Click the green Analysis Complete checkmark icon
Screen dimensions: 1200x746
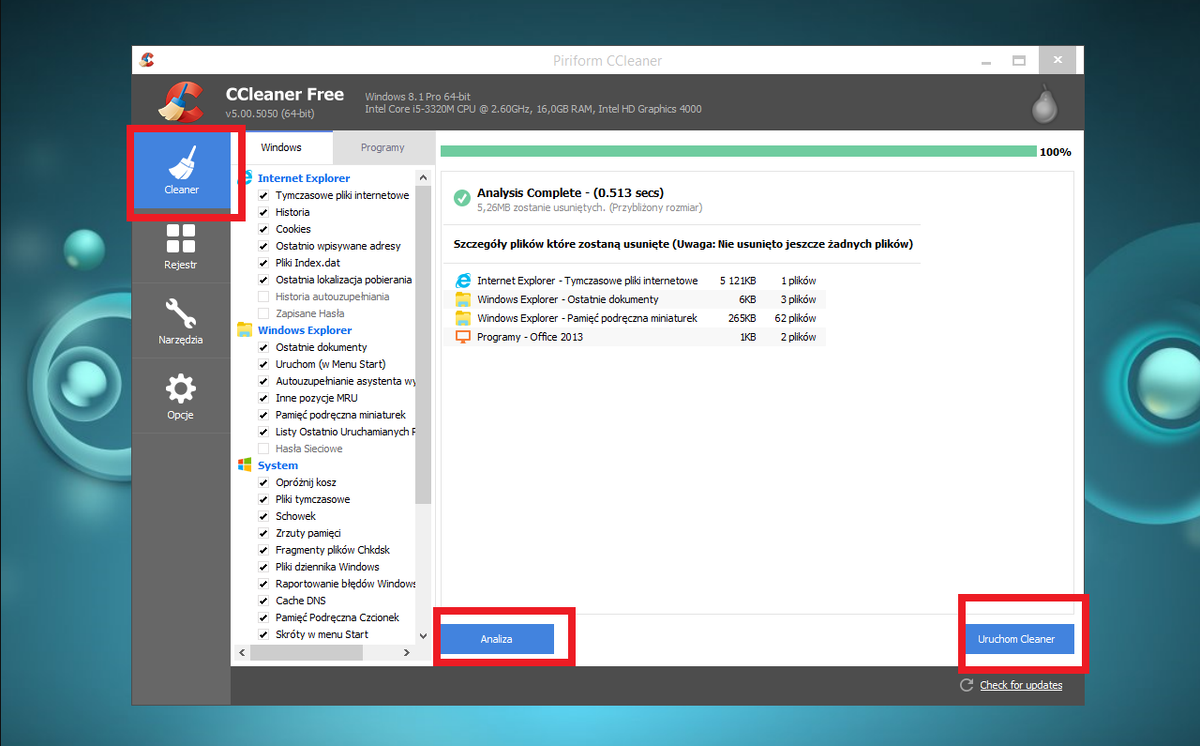pyautogui.click(x=461, y=198)
